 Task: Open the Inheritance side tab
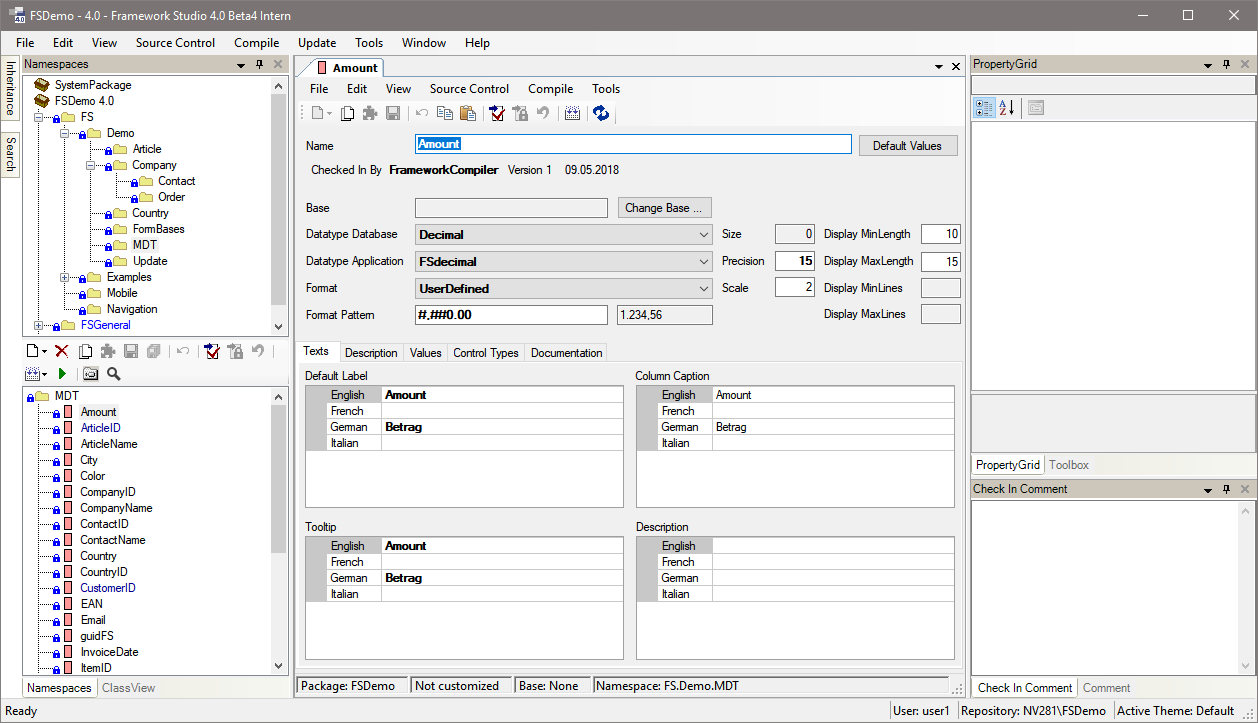click(9, 89)
